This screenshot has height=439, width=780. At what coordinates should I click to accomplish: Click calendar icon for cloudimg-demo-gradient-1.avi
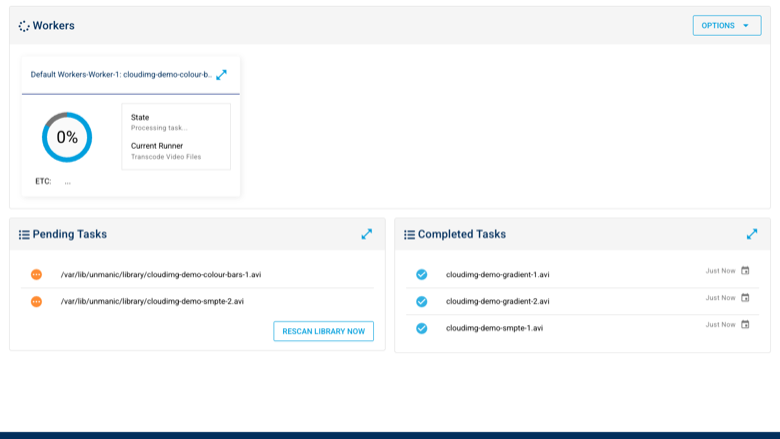(745, 270)
